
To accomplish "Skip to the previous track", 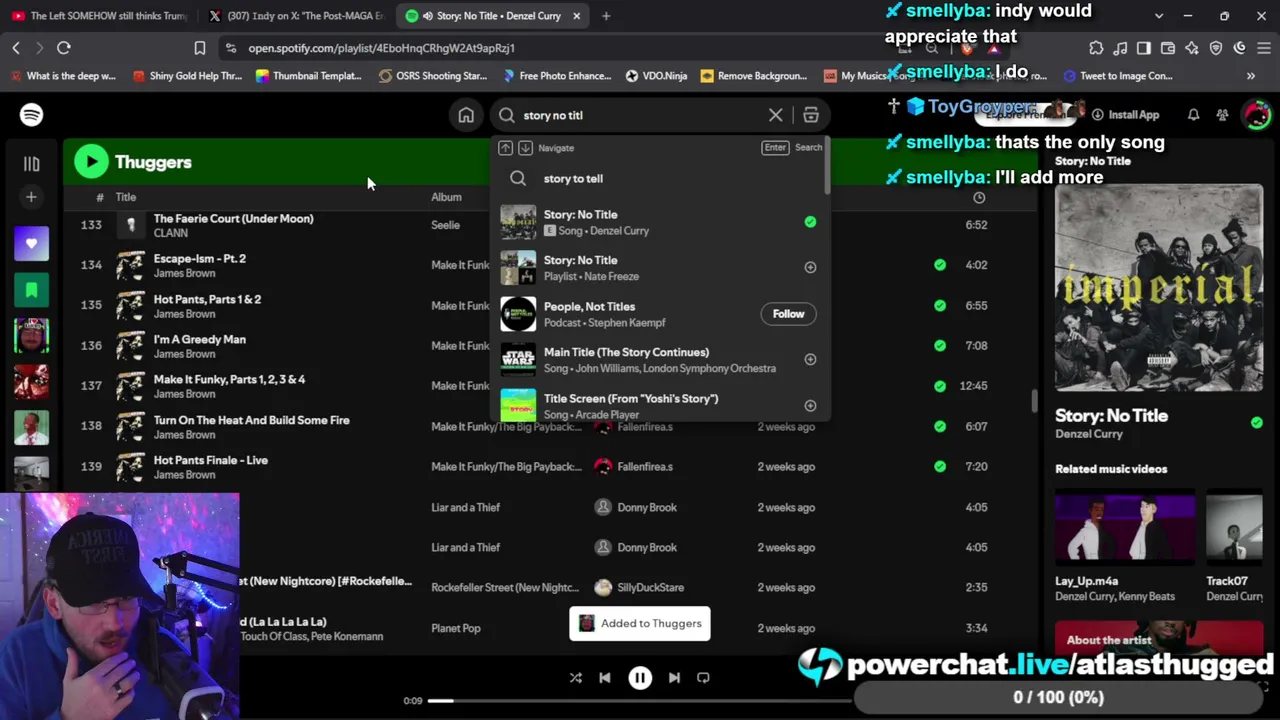I will coord(605,677).
